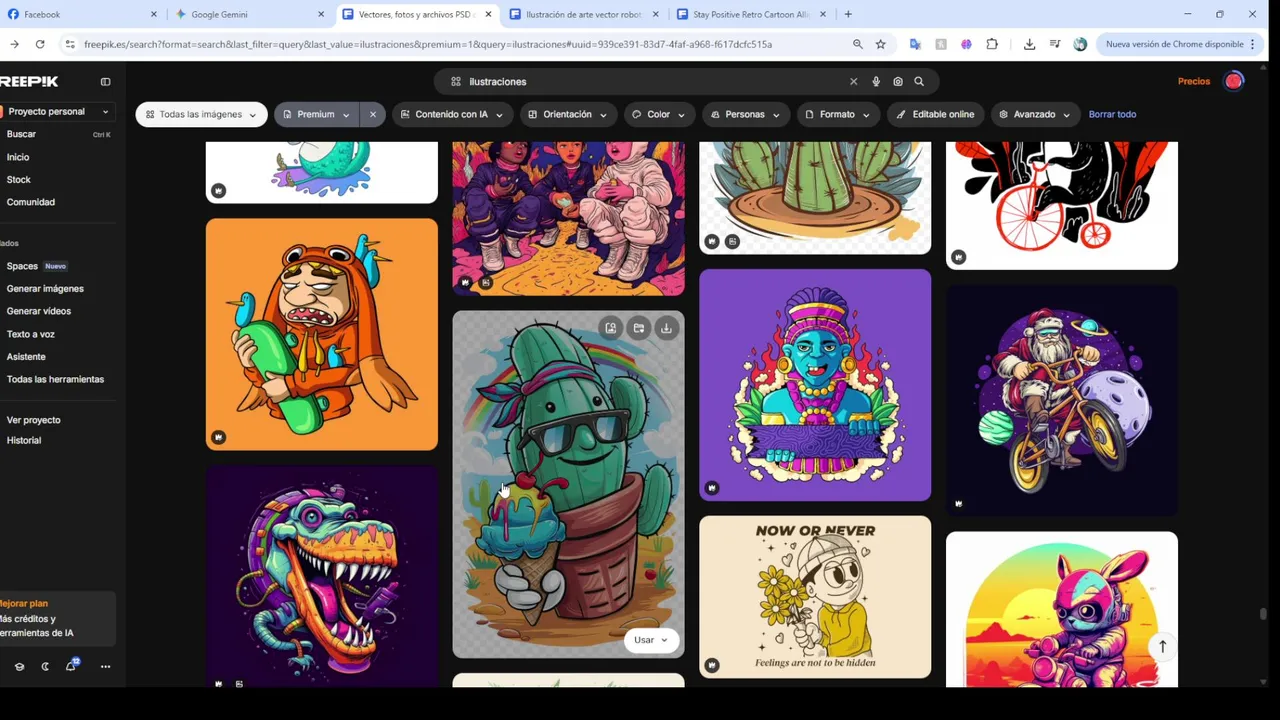View site information icon in address bar
Image resolution: width=1280 pixels, height=720 pixels.
click(x=70, y=44)
